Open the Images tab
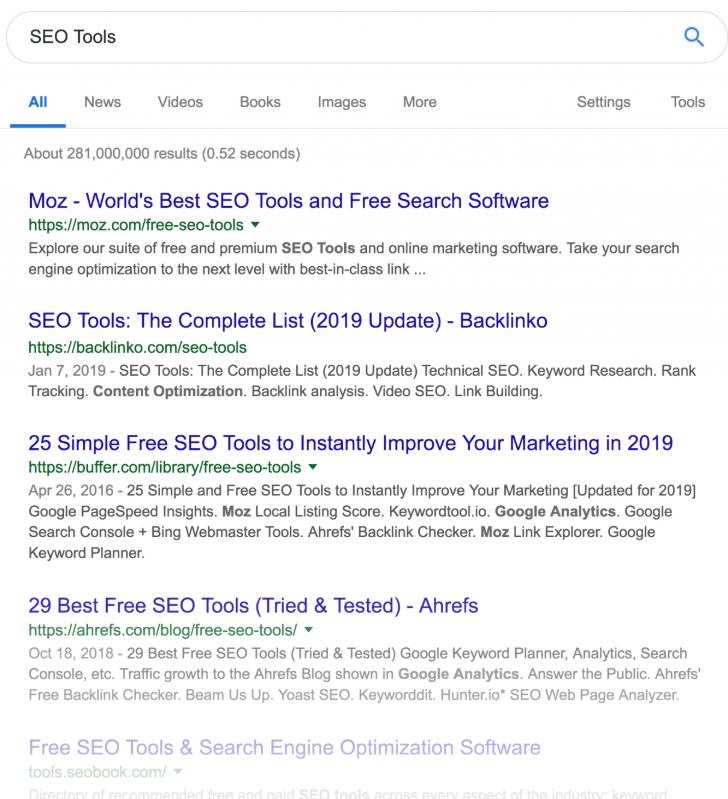The image size is (728, 799). pyautogui.click(x=342, y=102)
